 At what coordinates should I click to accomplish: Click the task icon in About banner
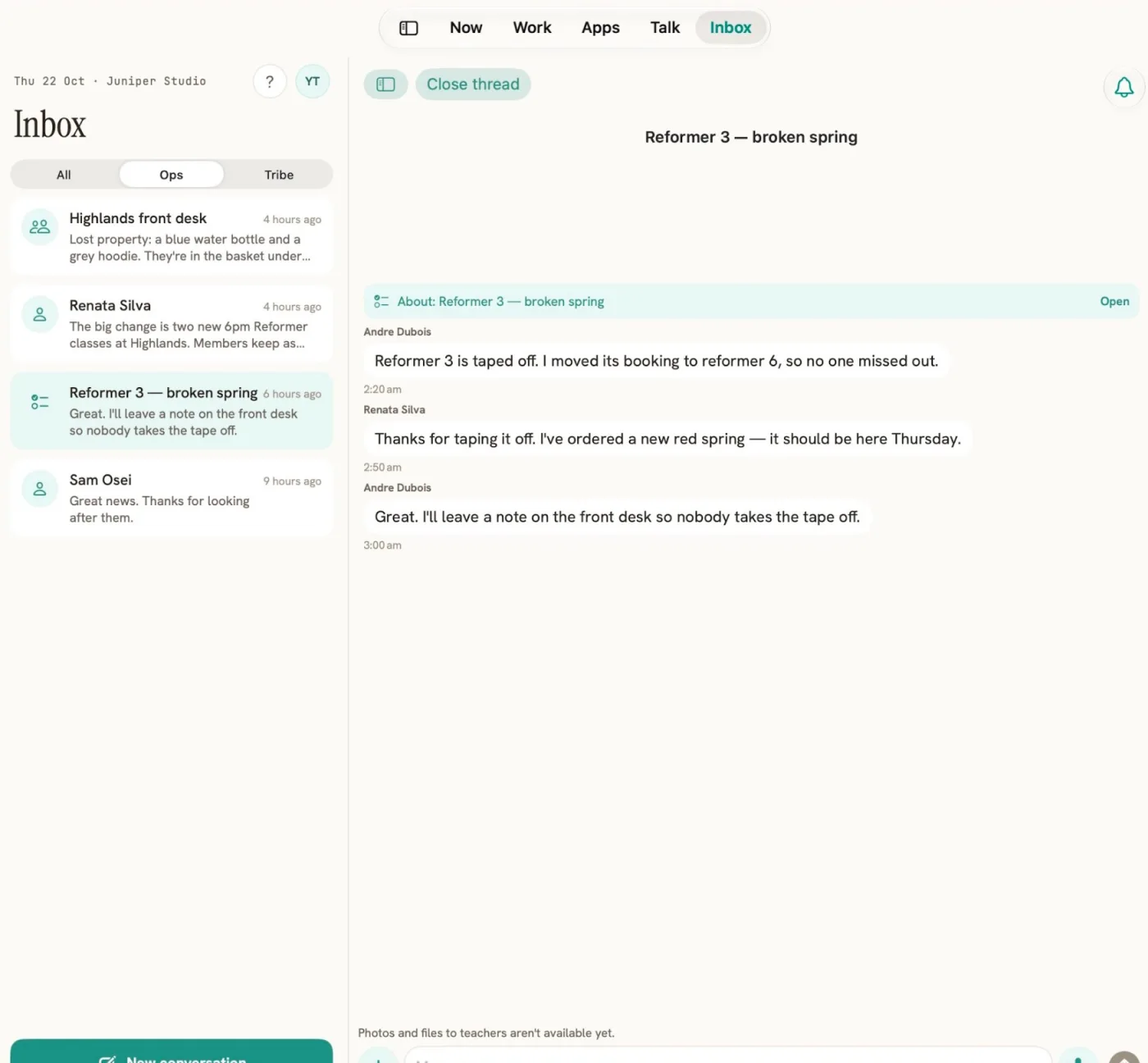[x=381, y=302]
